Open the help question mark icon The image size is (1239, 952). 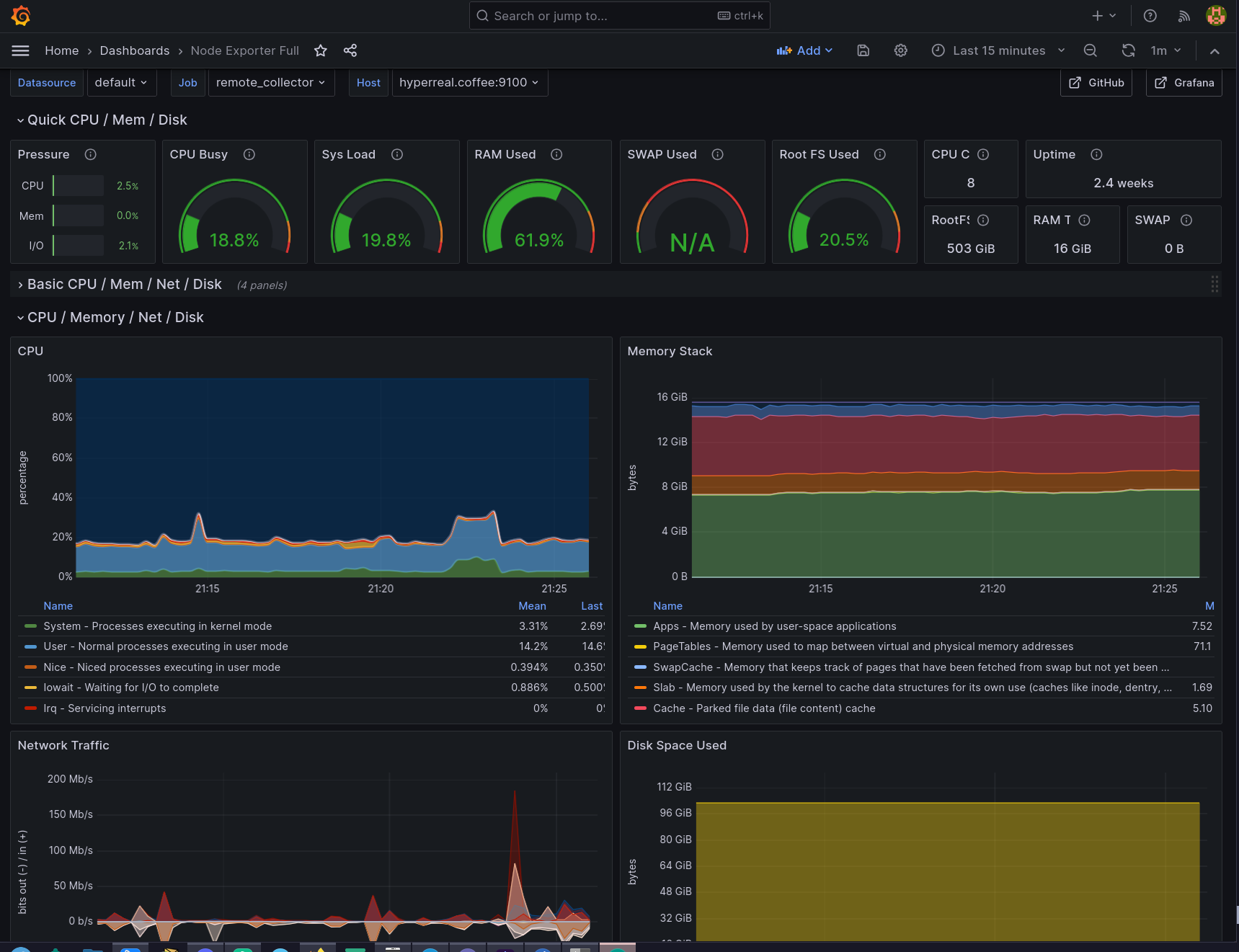pyautogui.click(x=1150, y=16)
